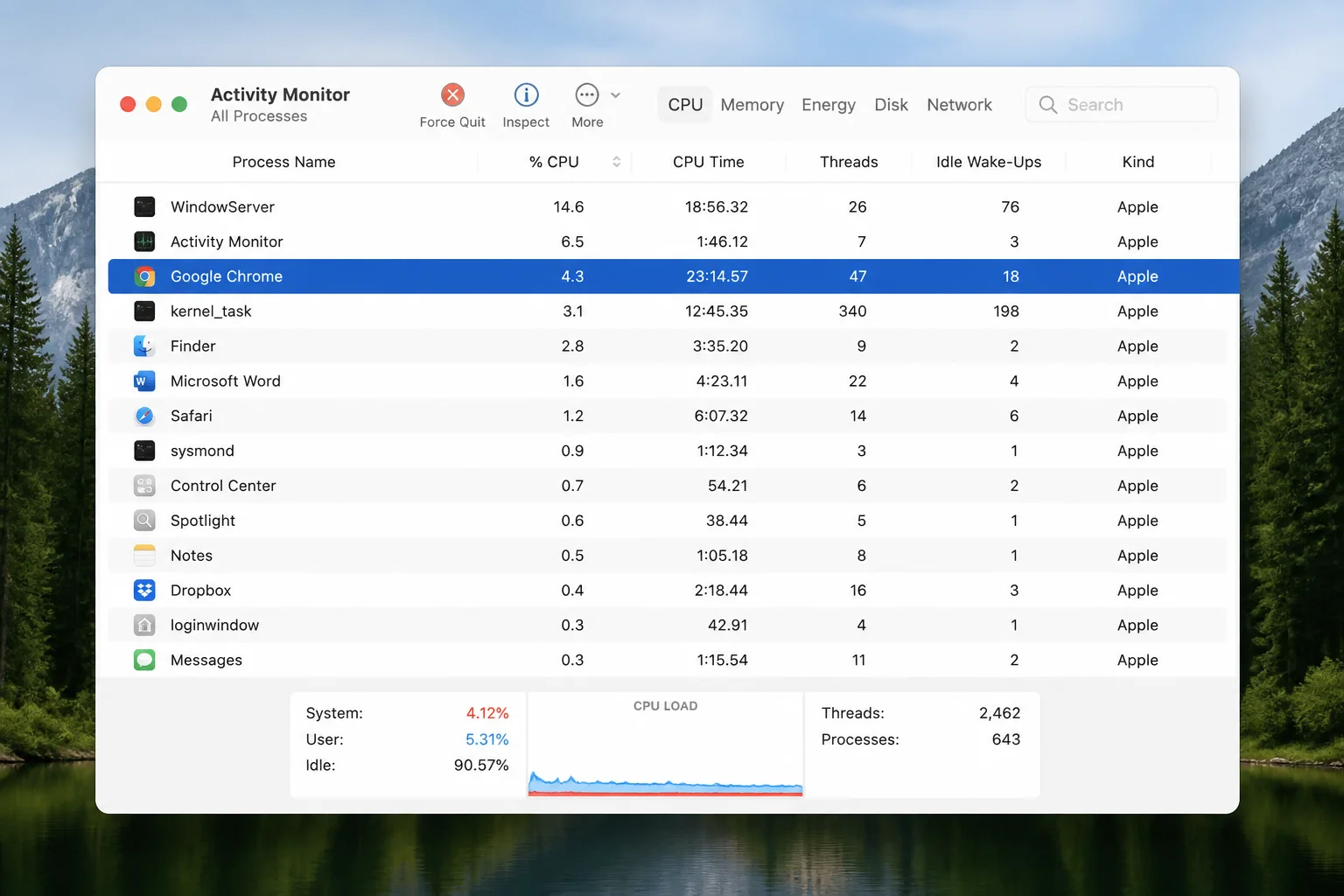The width and height of the screenshot is (1344, 896).
Task: Click the All Processes subtitle
Action: [x=259, y=116]
